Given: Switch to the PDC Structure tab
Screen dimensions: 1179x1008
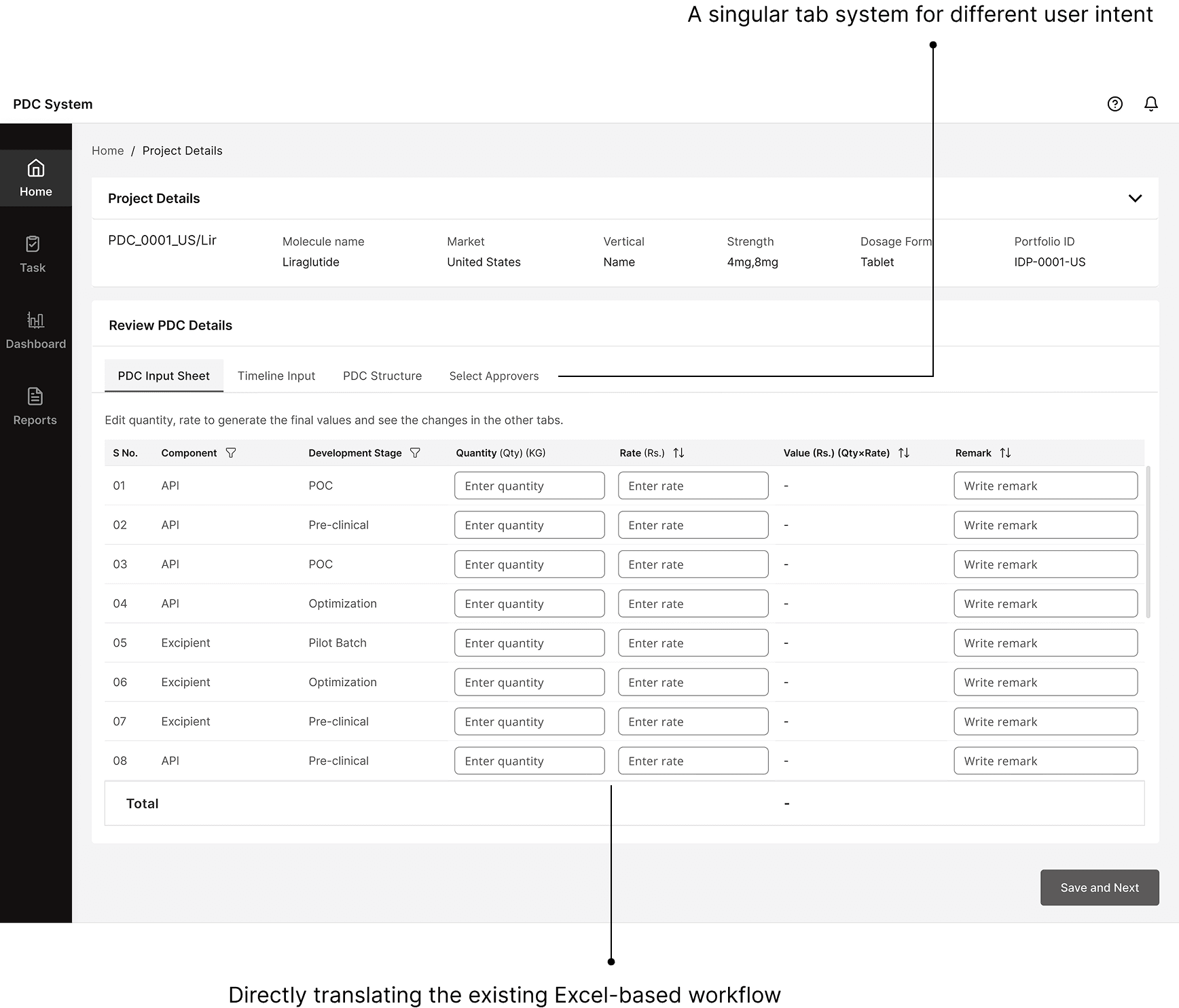Looking at the screenshot, I should pos(382,376).
